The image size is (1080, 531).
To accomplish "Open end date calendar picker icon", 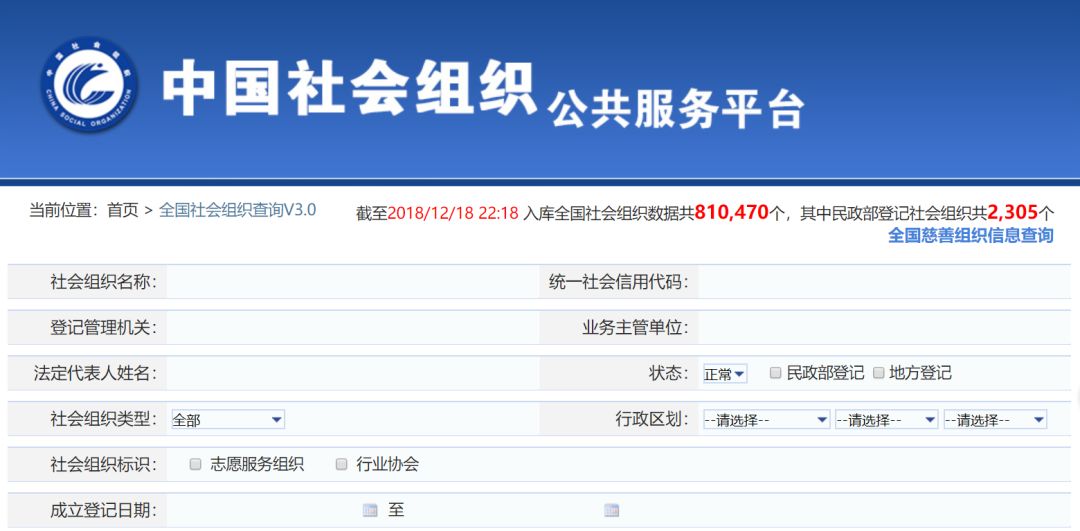I will click(x=611, y=510).
